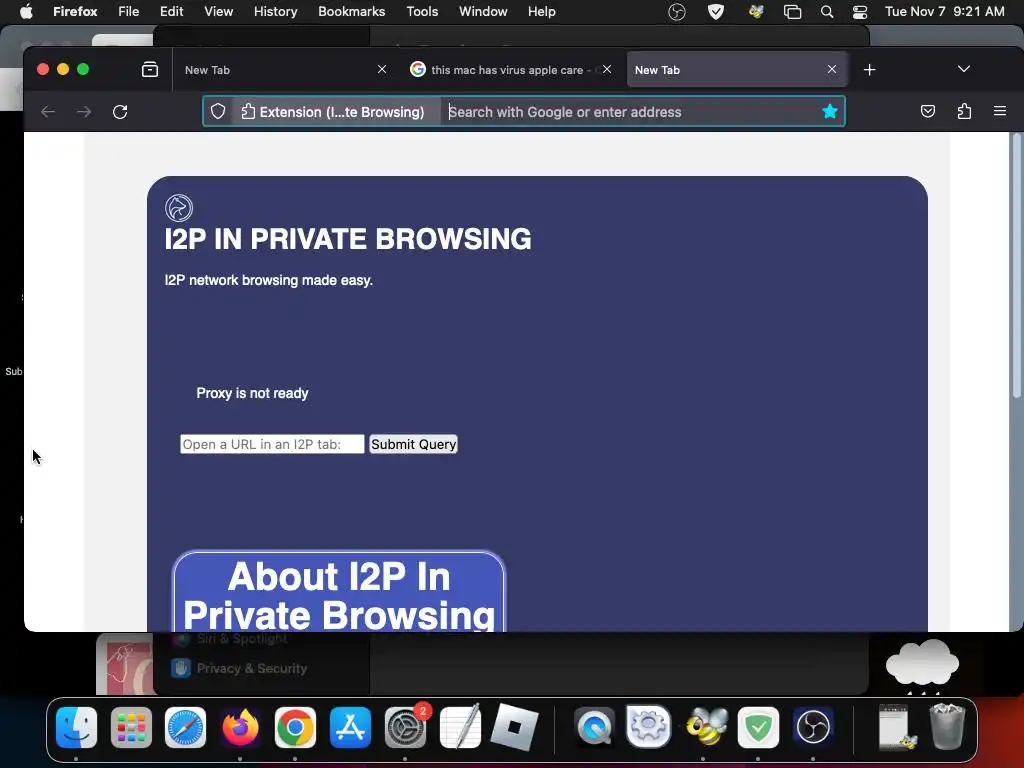Open the Tools menu
The image size is (1024, 768).
pos(422,12)
